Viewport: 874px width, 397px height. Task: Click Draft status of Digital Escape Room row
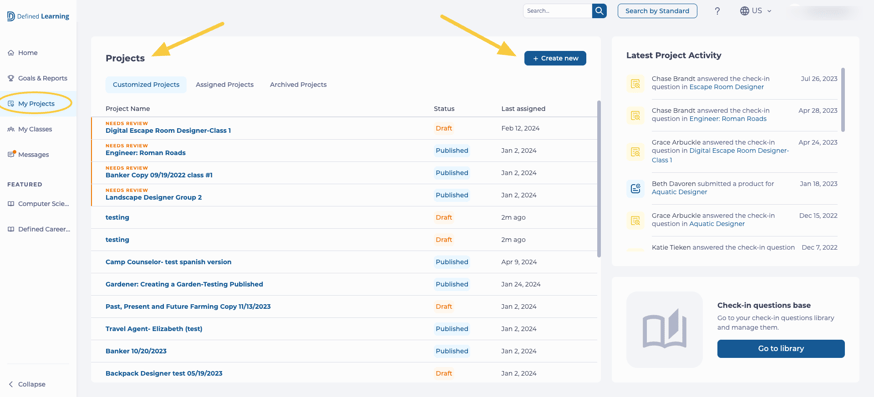tap(444, 128)
